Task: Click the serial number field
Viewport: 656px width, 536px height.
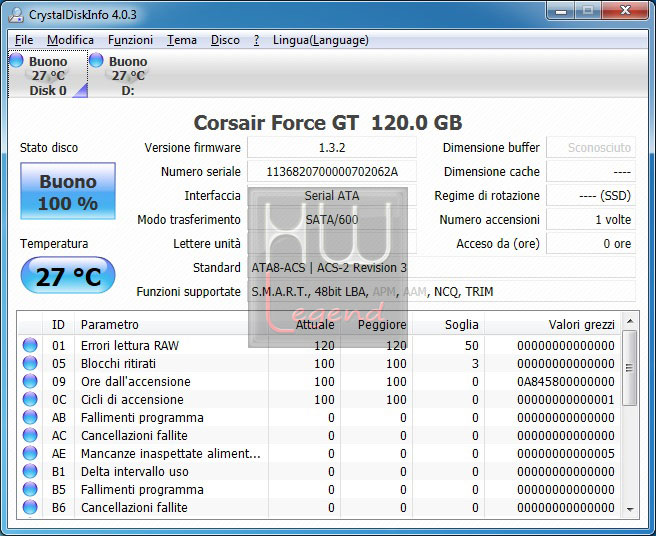Action: (x=332, y=172)
